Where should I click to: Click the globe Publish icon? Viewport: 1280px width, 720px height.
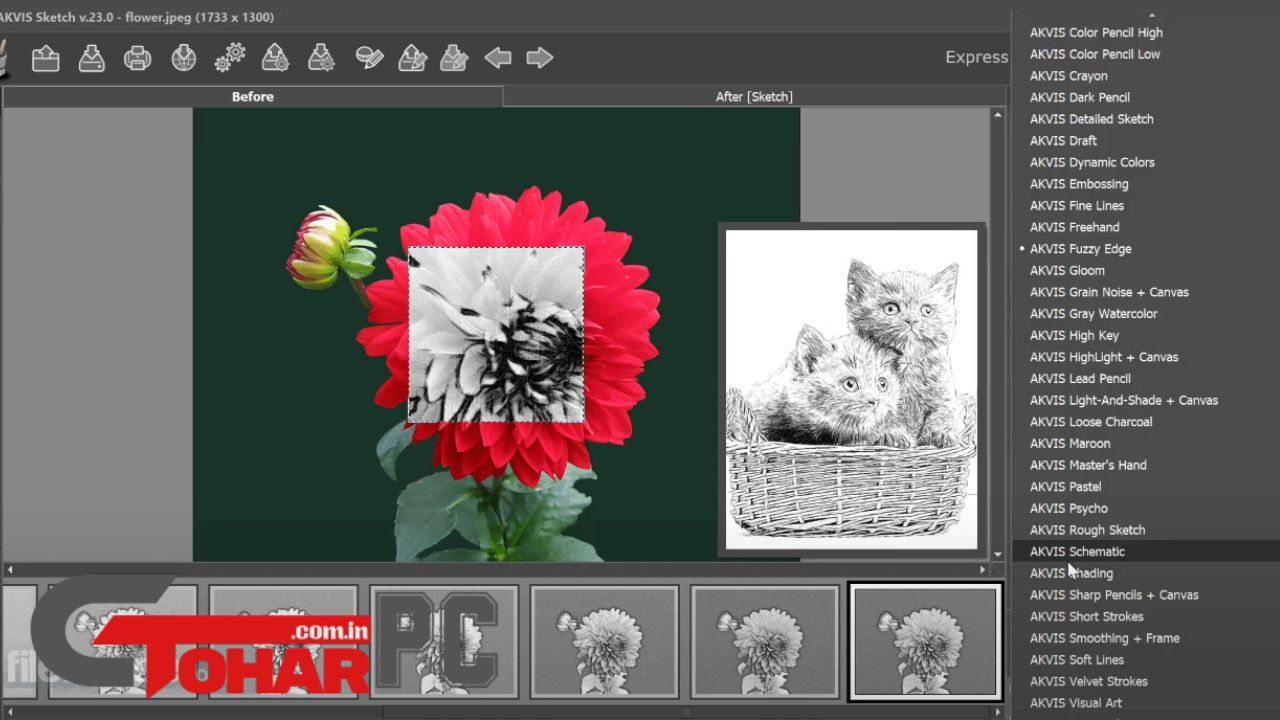(183, 58)
